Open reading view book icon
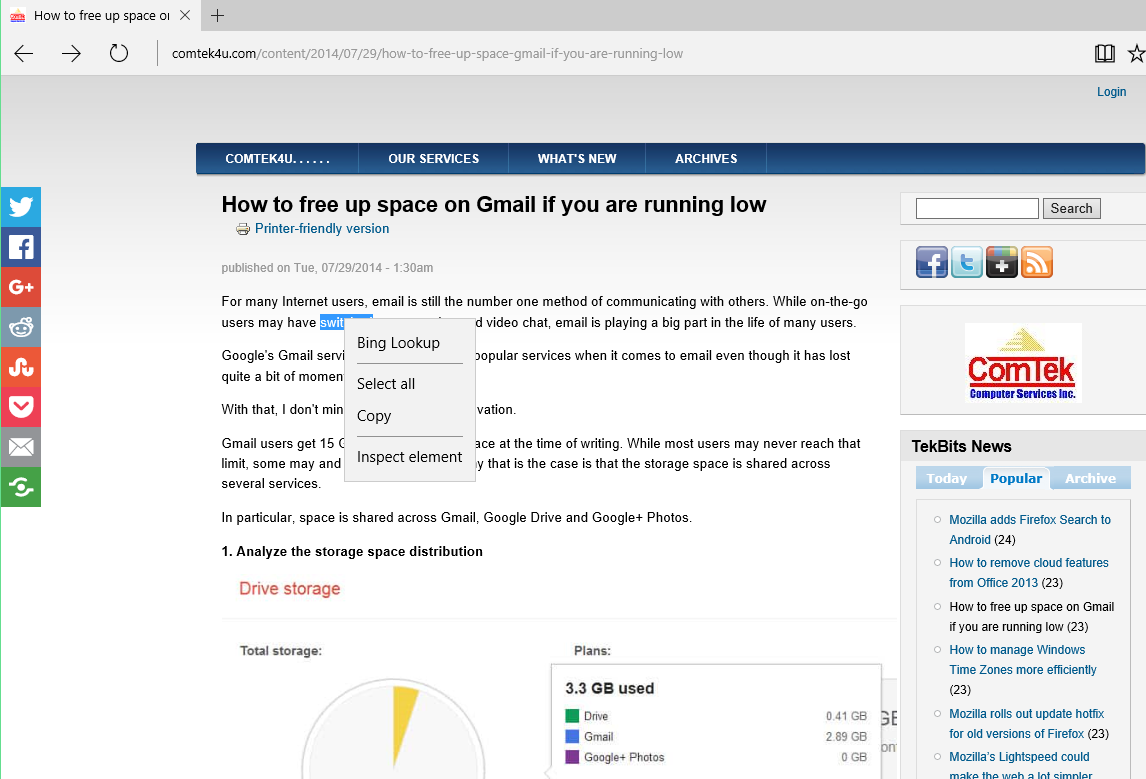The width and height of the screenshot is (1146, 779). pyautogui.click(x=1104, y=53)
